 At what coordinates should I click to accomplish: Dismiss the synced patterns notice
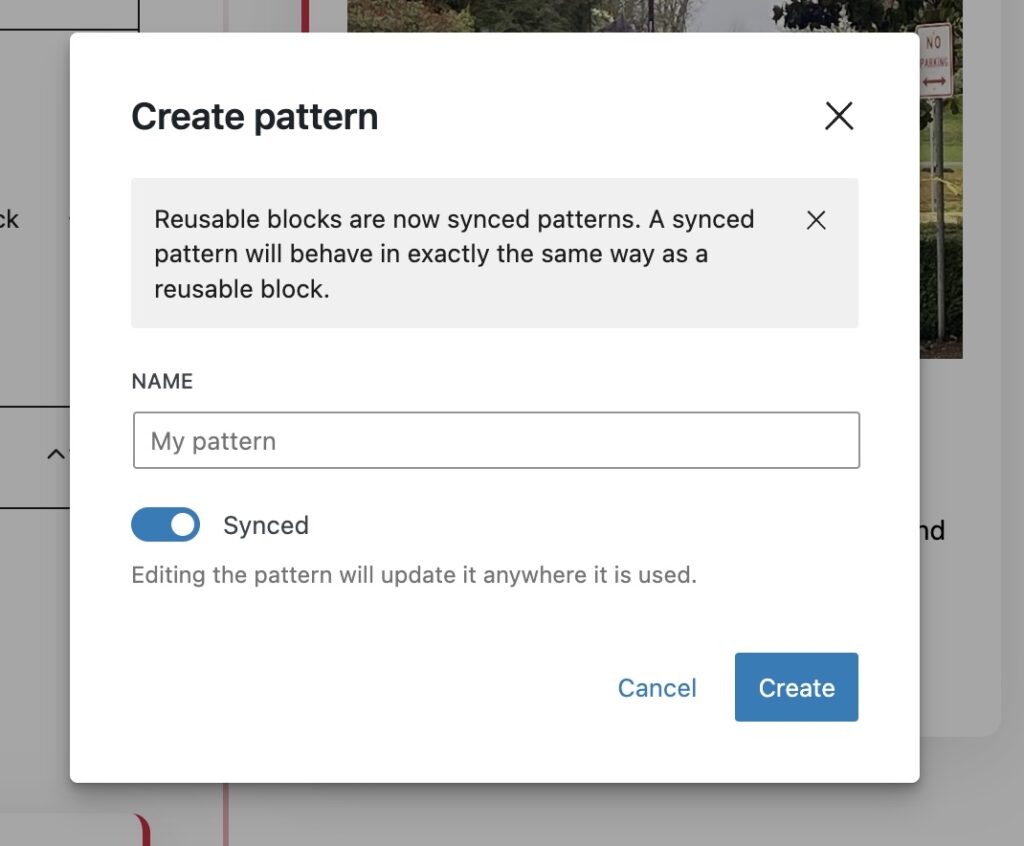coord(816,221)
